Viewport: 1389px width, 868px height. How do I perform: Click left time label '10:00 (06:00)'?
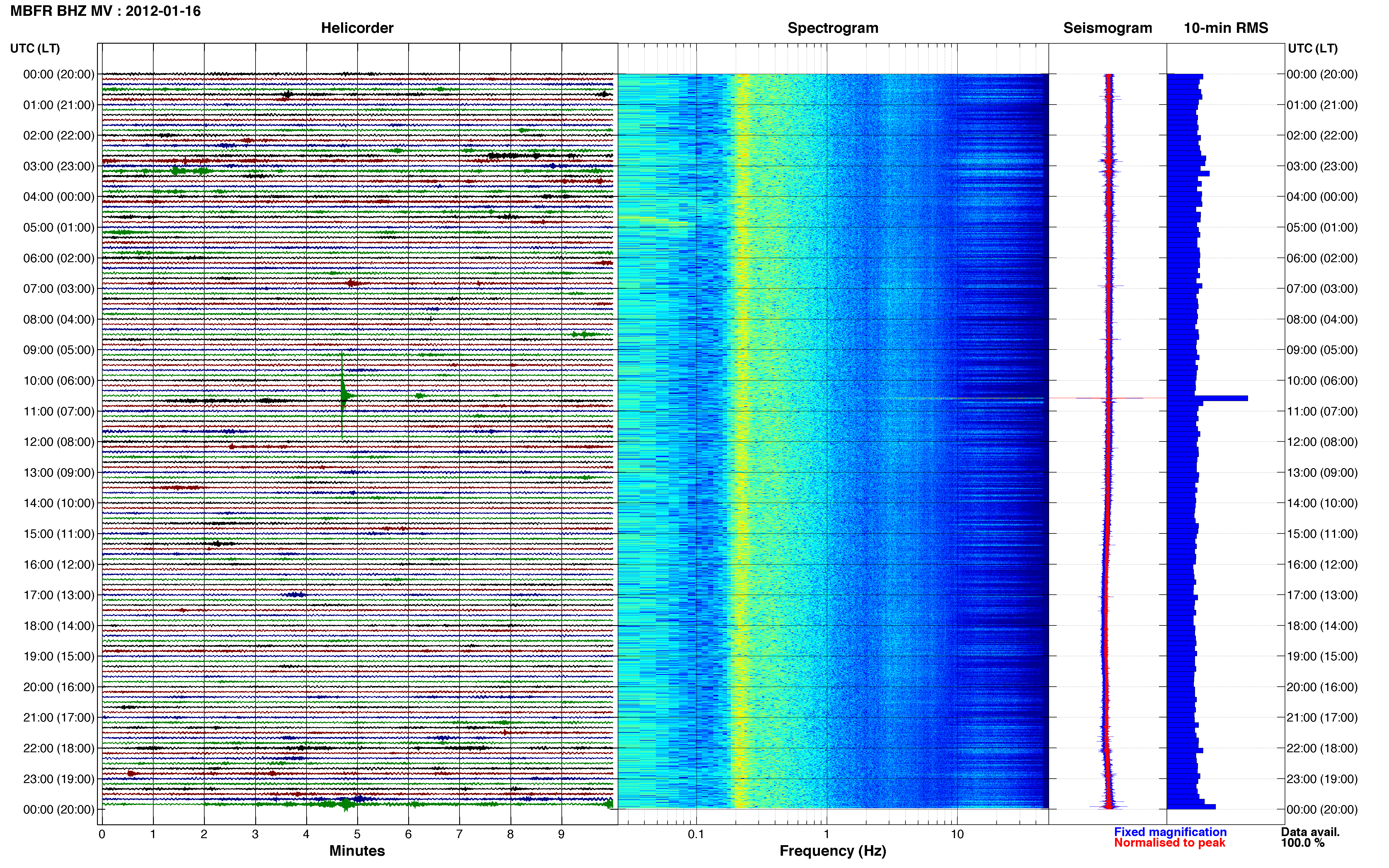(x=59, y=381)
